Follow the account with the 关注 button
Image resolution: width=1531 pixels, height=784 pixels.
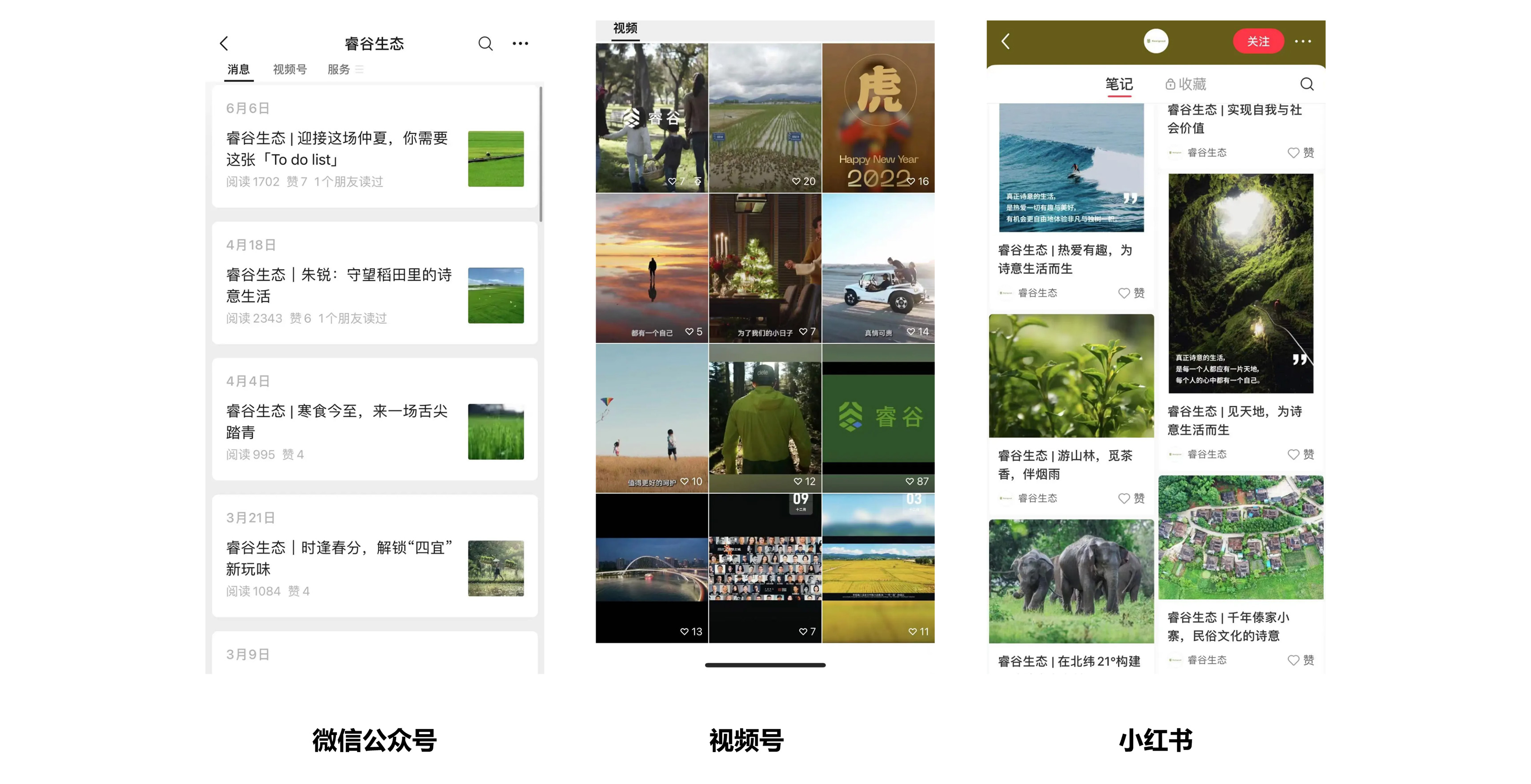1258,41
